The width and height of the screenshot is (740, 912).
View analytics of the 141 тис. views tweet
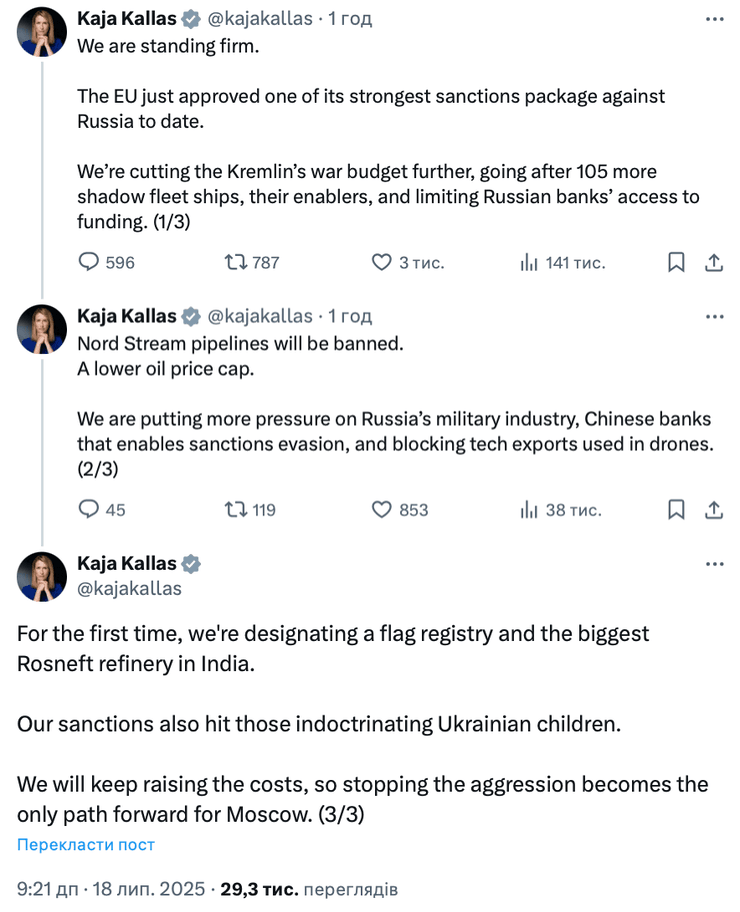point(529,262)
